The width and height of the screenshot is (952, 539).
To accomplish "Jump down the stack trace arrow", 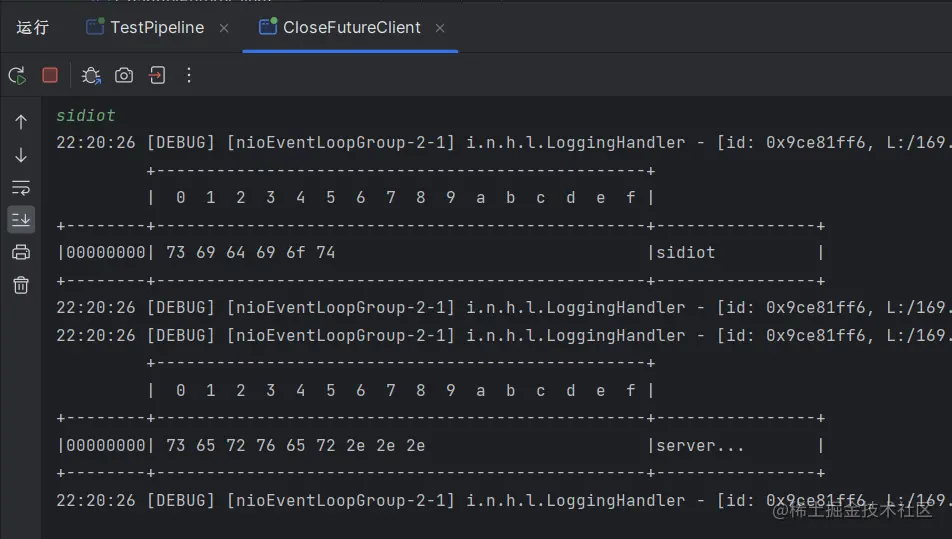I will pos(21,155).
